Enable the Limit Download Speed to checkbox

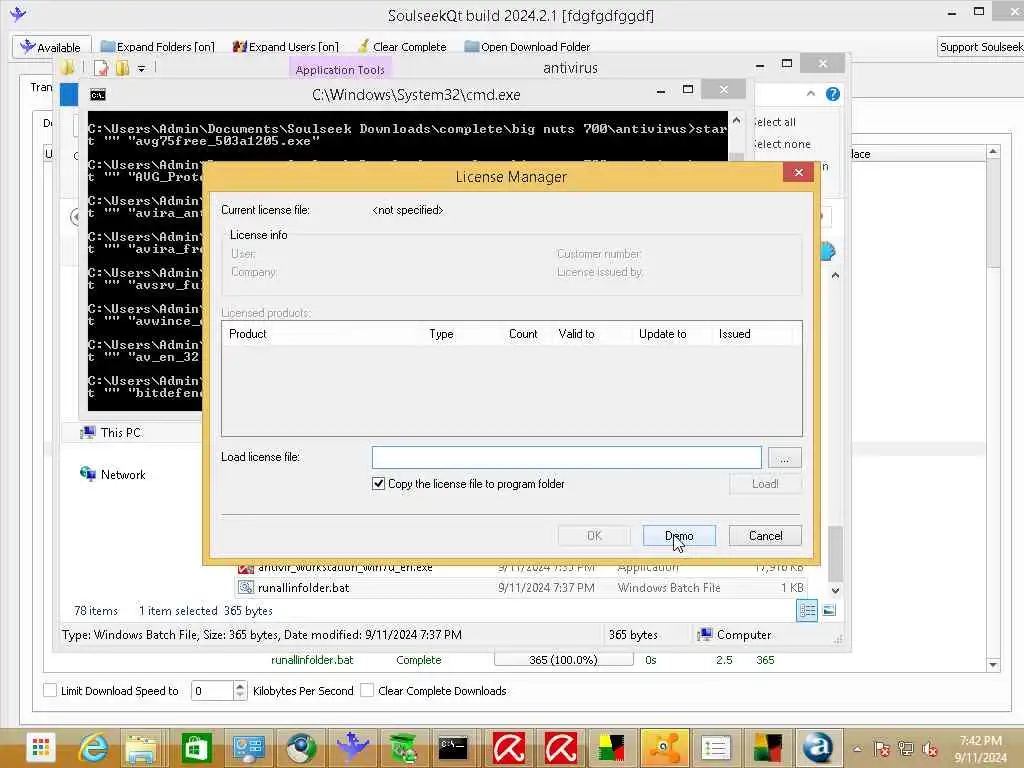point(50,690)
